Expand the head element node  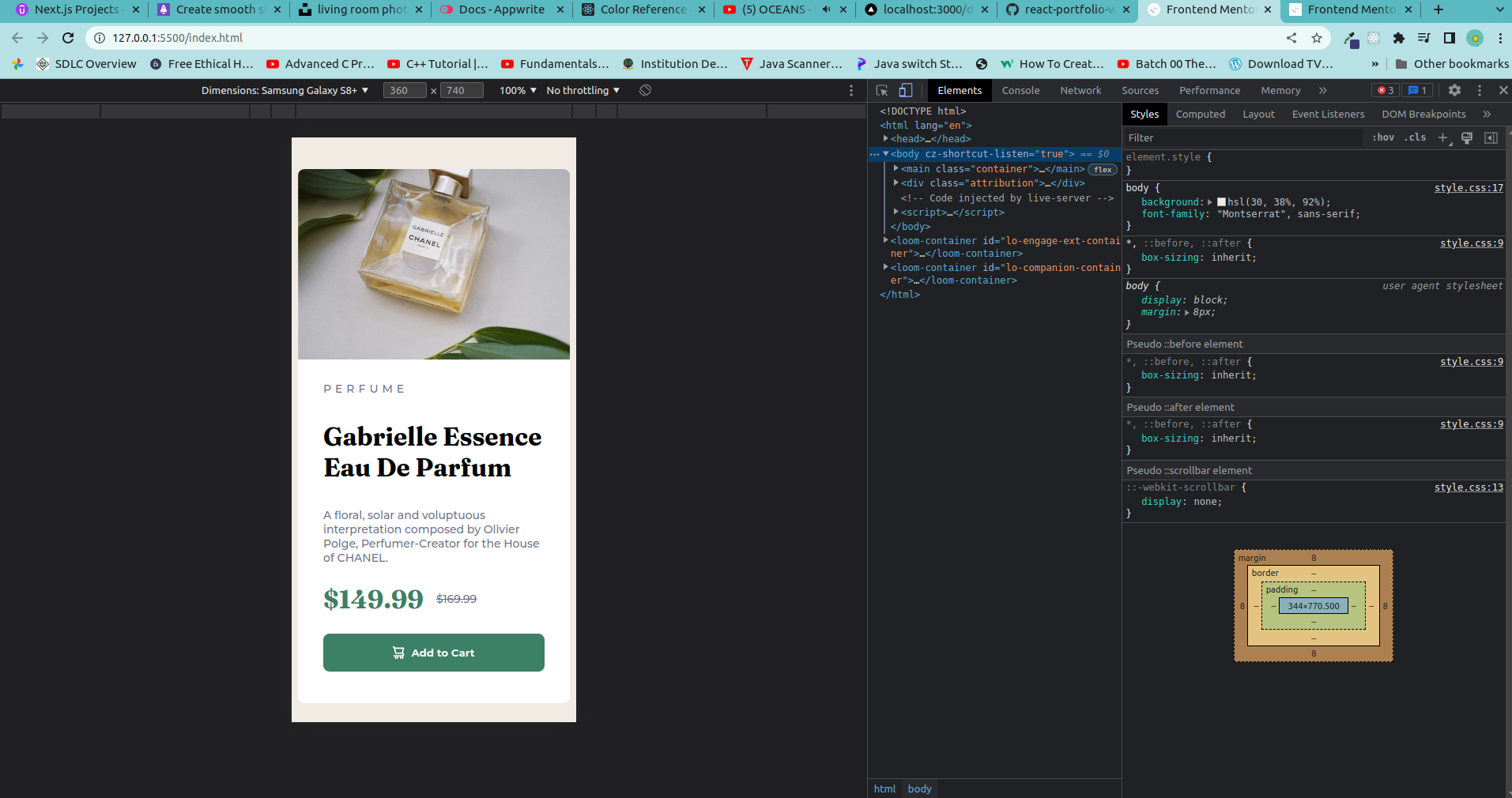tap(886, 138)
